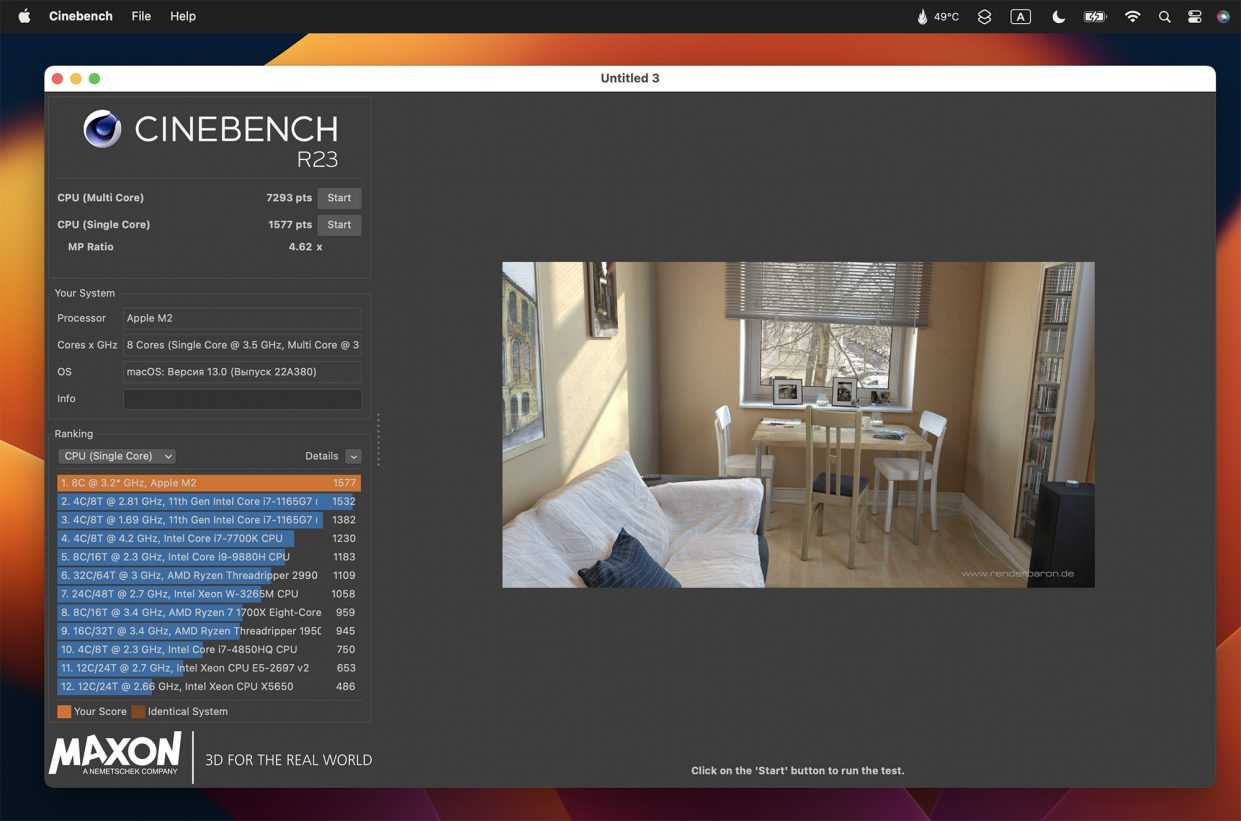Open the Apple menu
The height and width of the screenshot is (821, 1241).
[x=24, y=16]
